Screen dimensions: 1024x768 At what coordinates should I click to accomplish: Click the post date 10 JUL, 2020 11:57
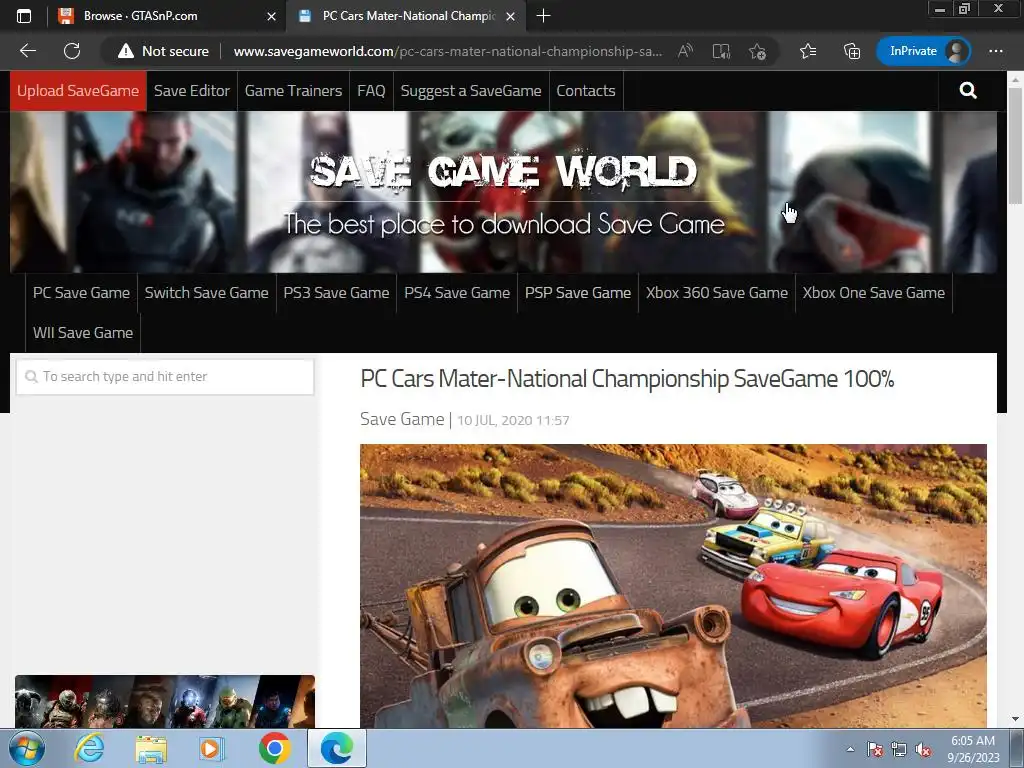tap(513, 421)
